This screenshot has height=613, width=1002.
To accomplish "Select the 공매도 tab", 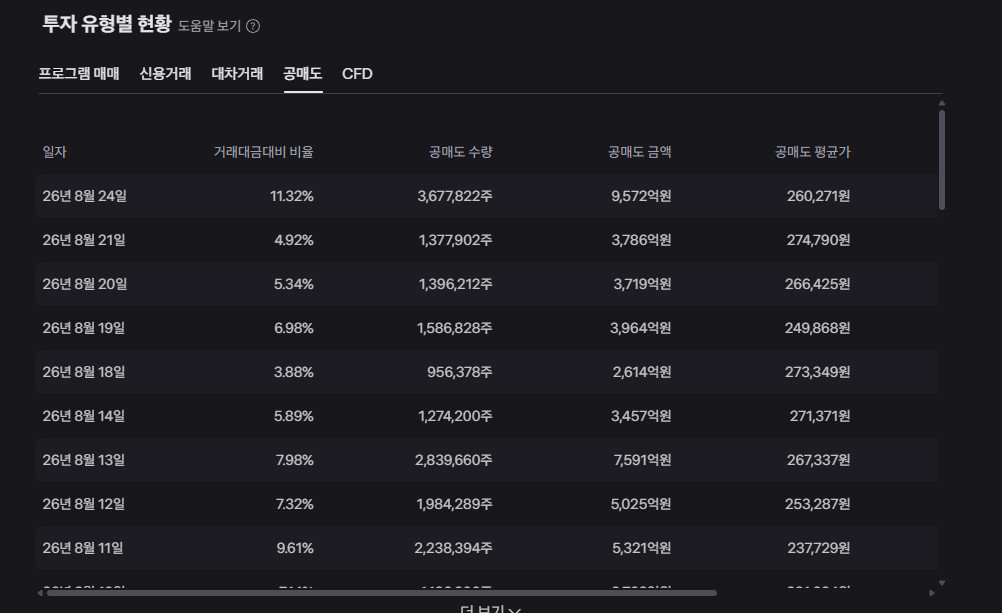I will [x=303, y=74].
